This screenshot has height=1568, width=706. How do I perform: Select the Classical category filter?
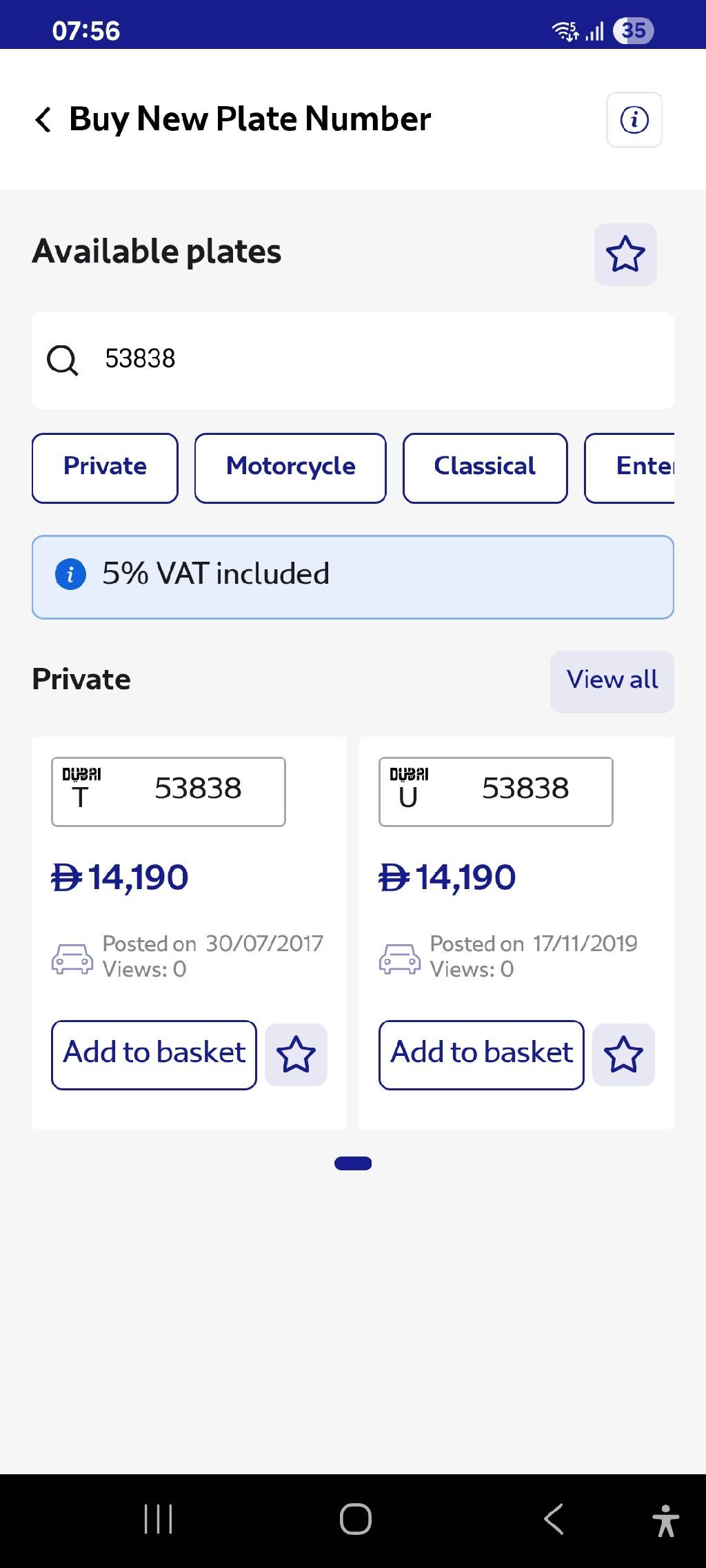click(485, 467)
